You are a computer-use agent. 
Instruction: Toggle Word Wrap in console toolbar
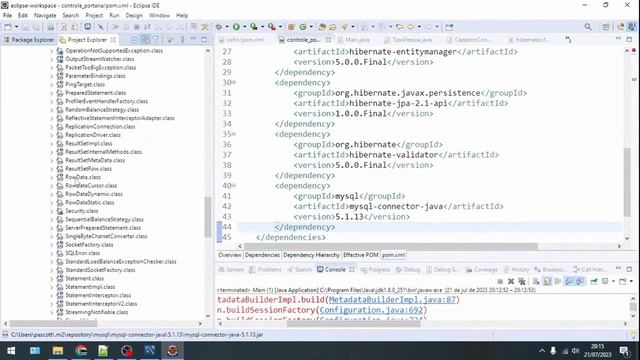[558, 281]
